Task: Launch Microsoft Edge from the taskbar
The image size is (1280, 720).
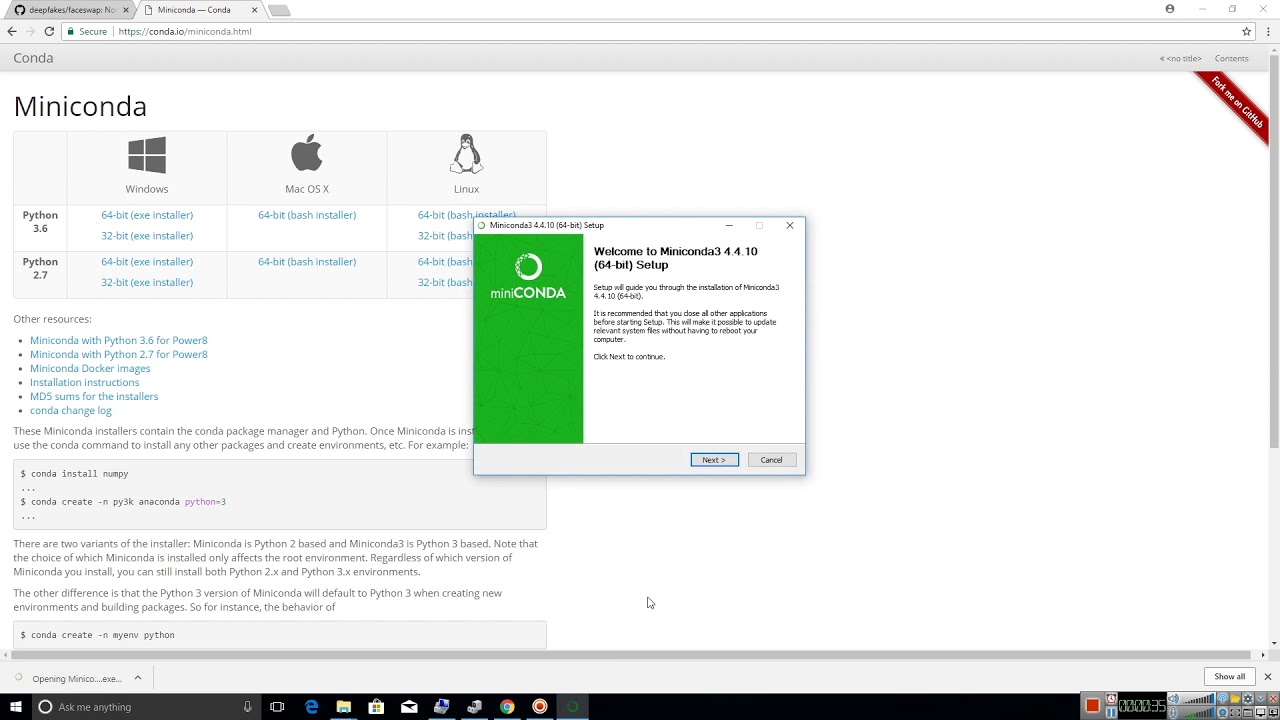Action: coord(312,707)
